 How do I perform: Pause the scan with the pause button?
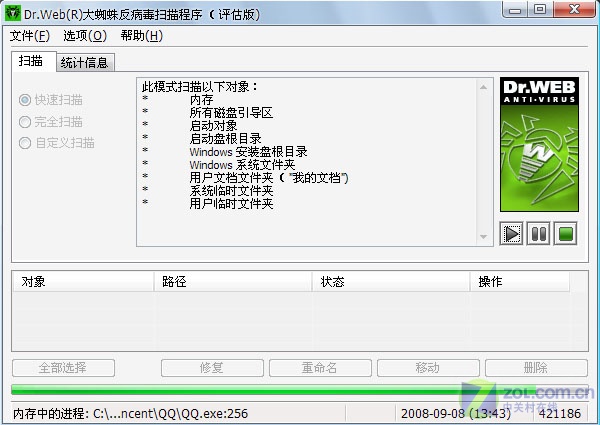click(x=539, y=234)
